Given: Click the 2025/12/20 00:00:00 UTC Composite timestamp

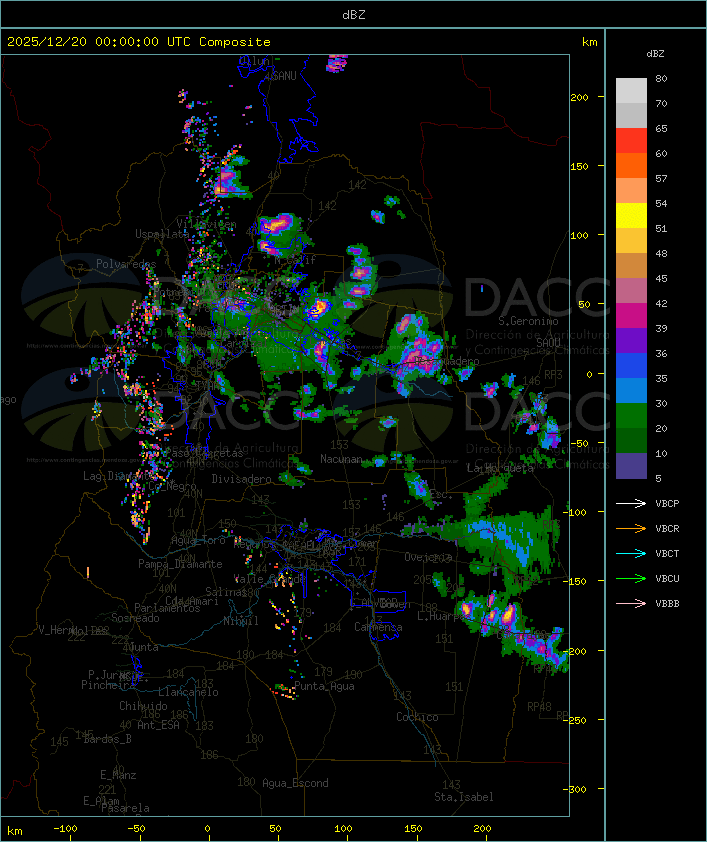Looking at the screenshot, I should coord(139,42).
